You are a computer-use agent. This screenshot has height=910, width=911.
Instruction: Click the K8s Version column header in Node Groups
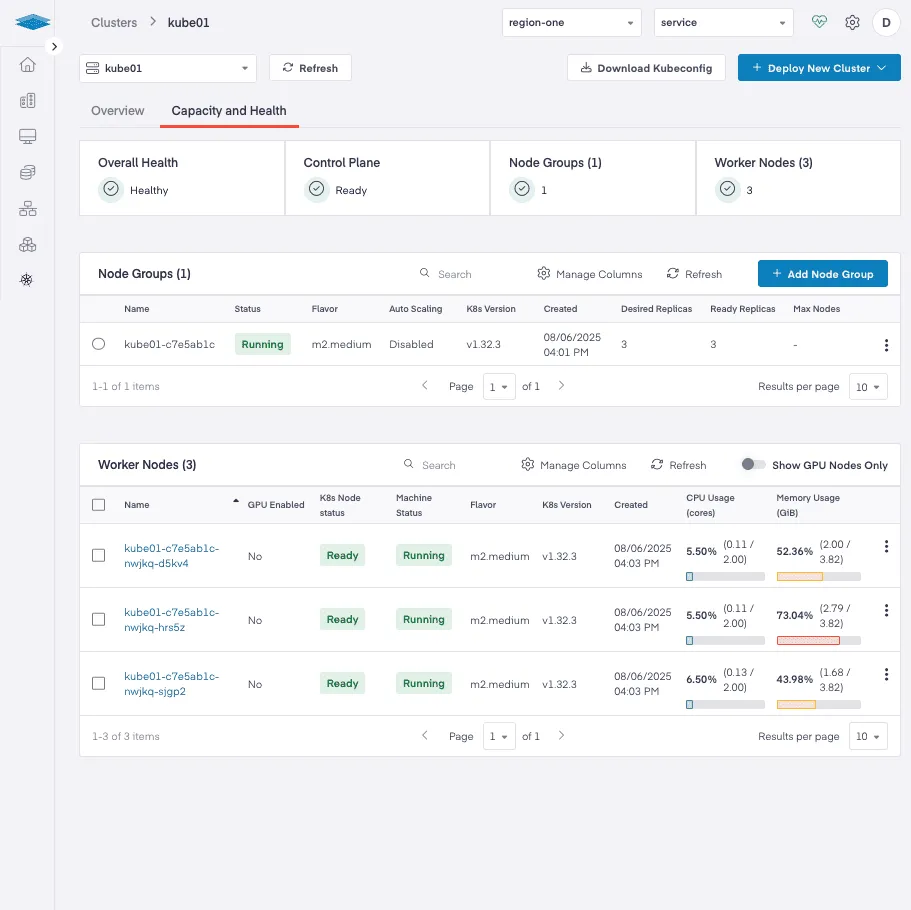(x=491, y=309)
